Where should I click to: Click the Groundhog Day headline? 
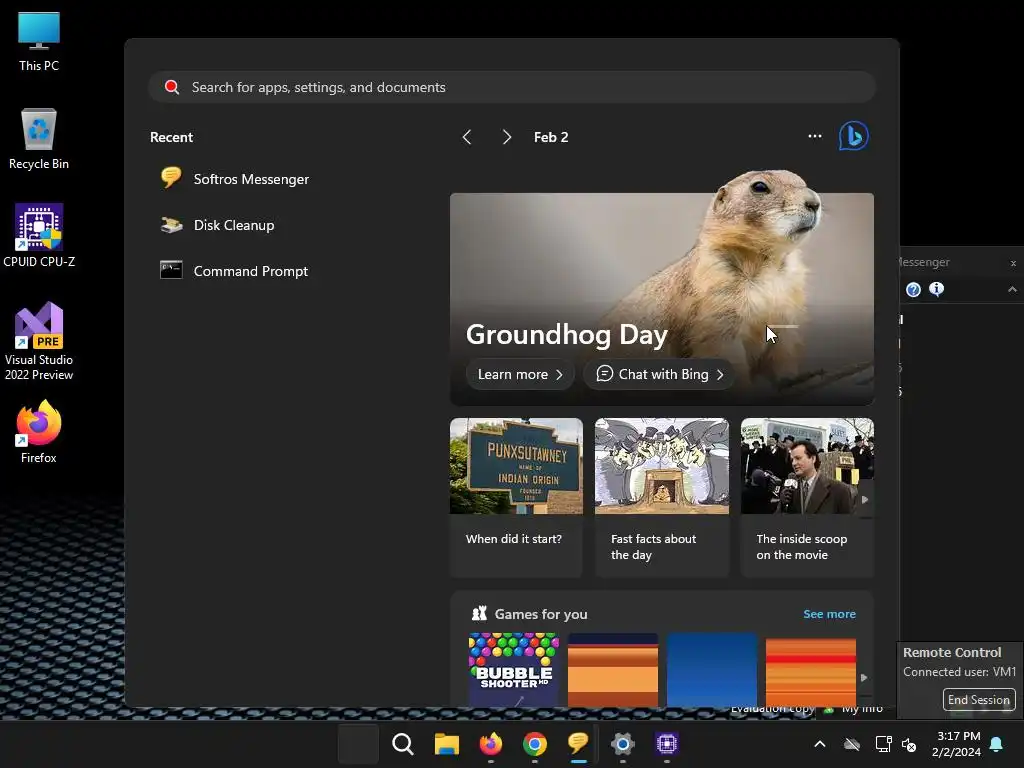(566, 334)
